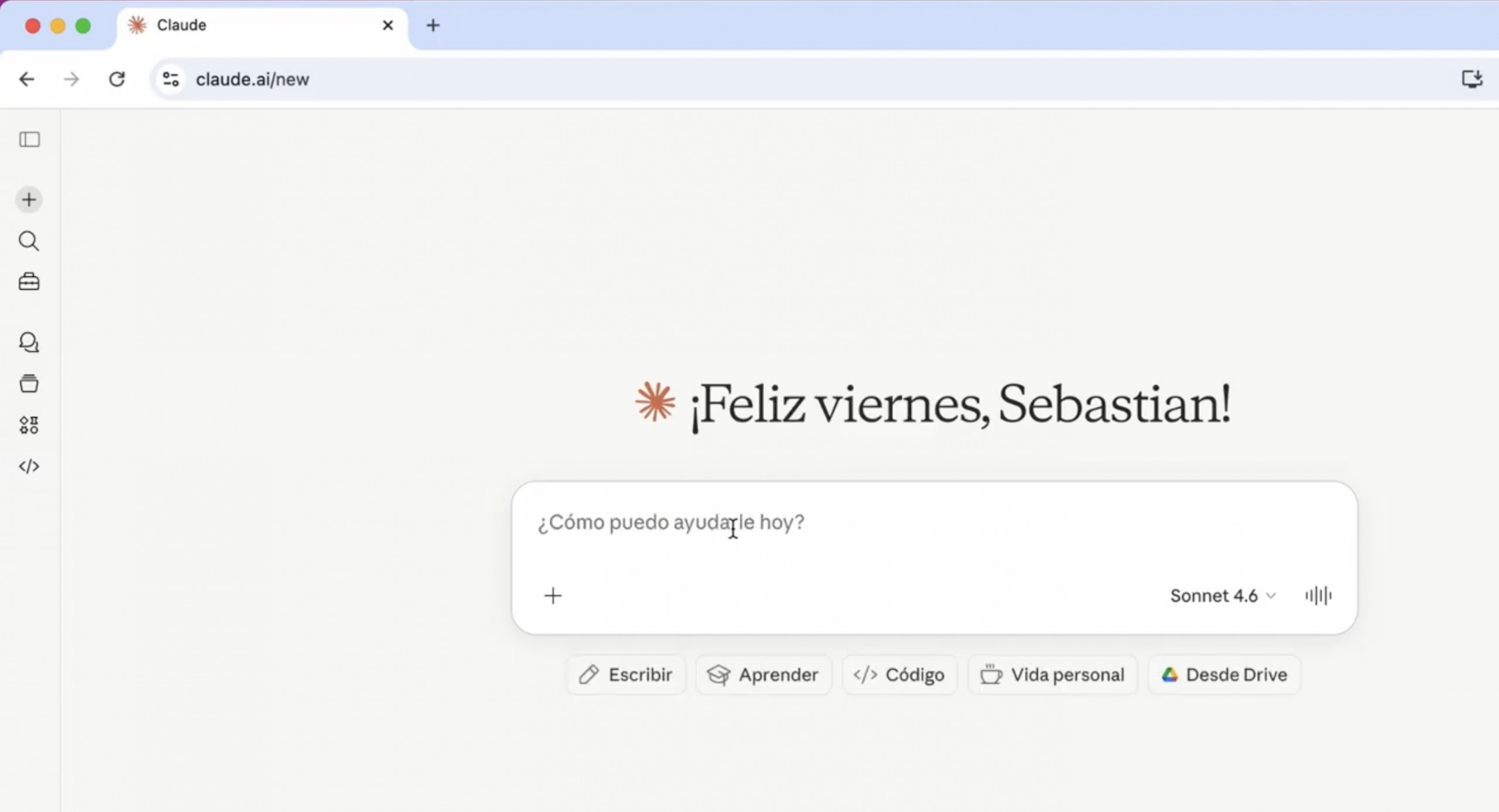The width and height of the screenshot is (1499, 812).
Task: Open the code brackets icon in sidebar
Action: pyautogui.click(x=29, y=466)
